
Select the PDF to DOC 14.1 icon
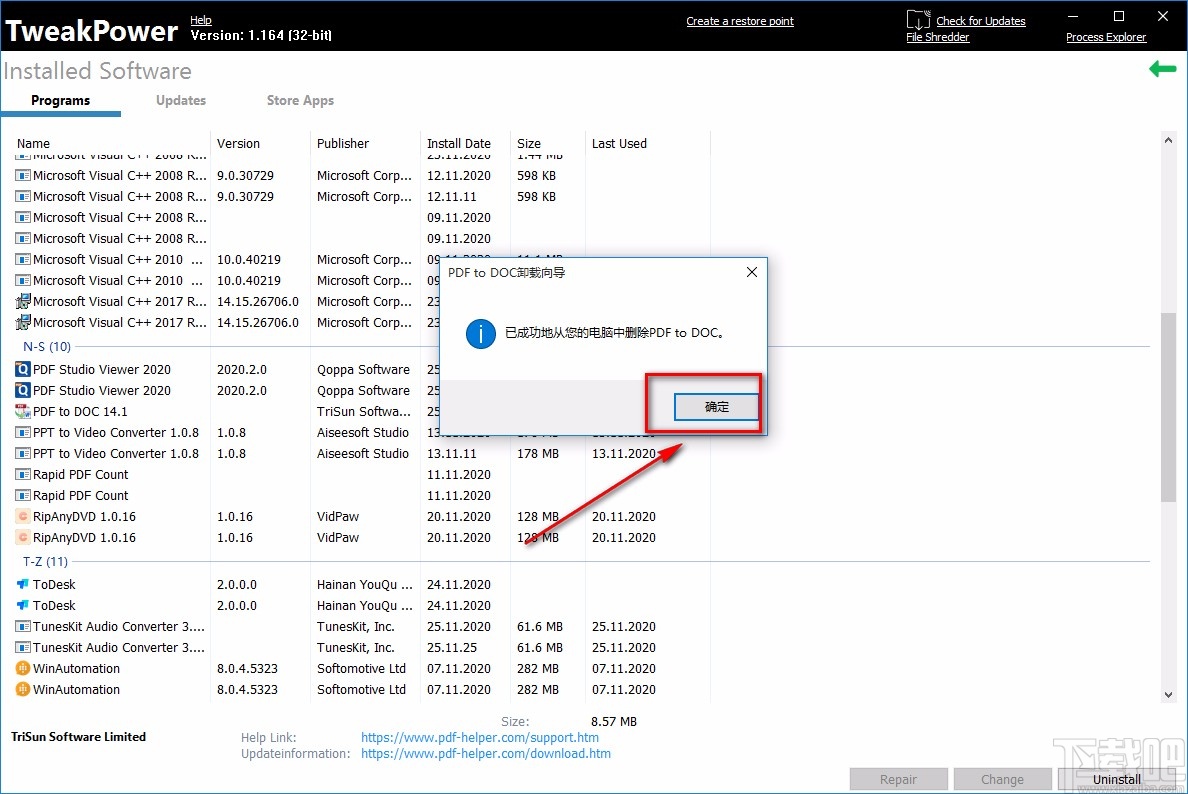point(23,411)
